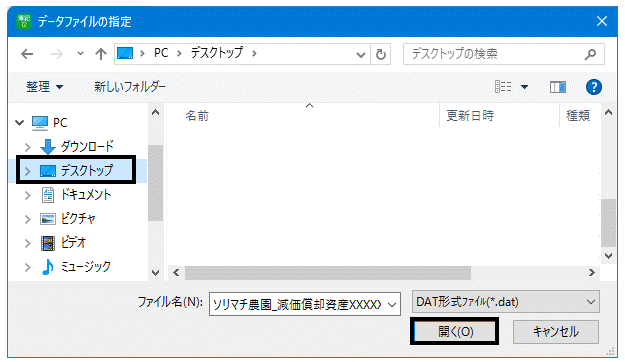The width and height of the screenshot is (625, 362).
Task: Close the データファイルの指定 dialog
Action: pos(602,21)
